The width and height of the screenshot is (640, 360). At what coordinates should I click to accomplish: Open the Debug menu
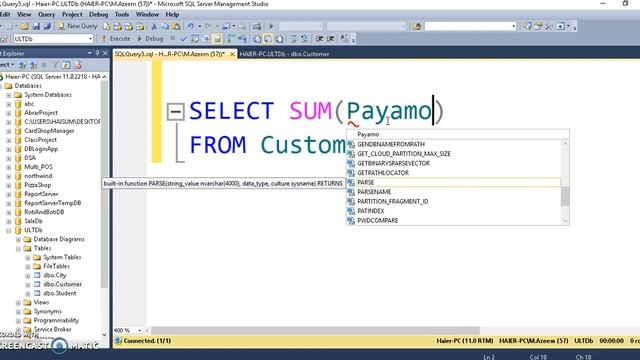click(x=98, y=14)
